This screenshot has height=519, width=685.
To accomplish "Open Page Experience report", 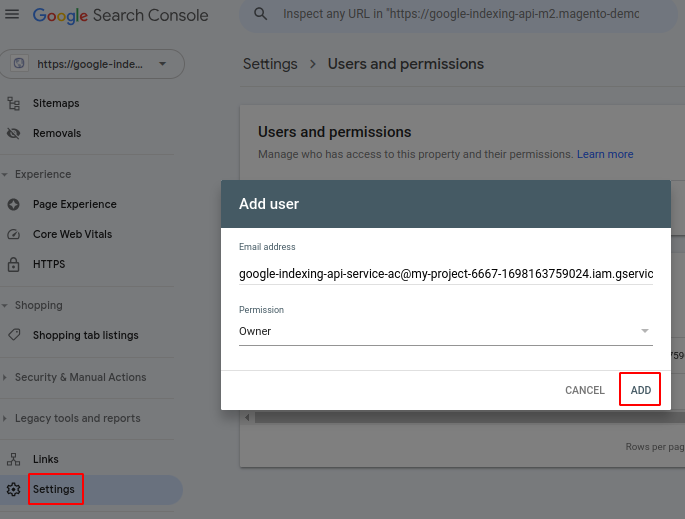I will (75, 204).
